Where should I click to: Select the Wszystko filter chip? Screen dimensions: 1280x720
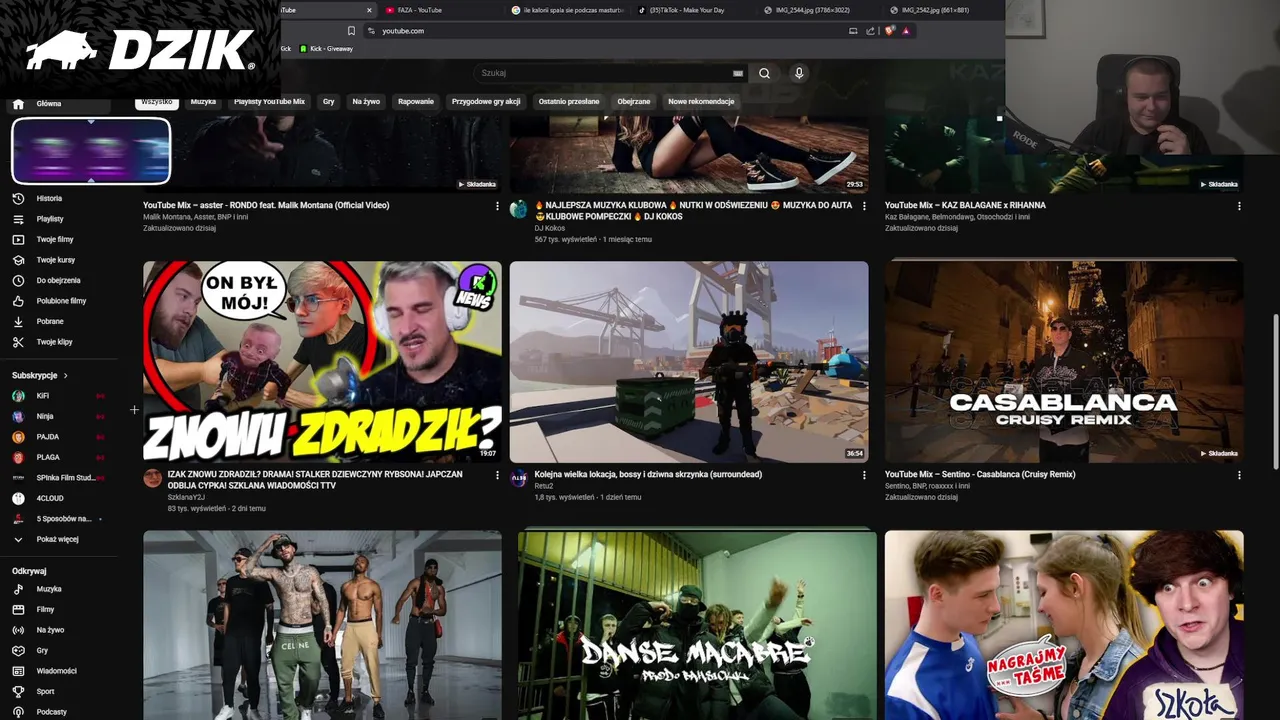pos(157,102)
